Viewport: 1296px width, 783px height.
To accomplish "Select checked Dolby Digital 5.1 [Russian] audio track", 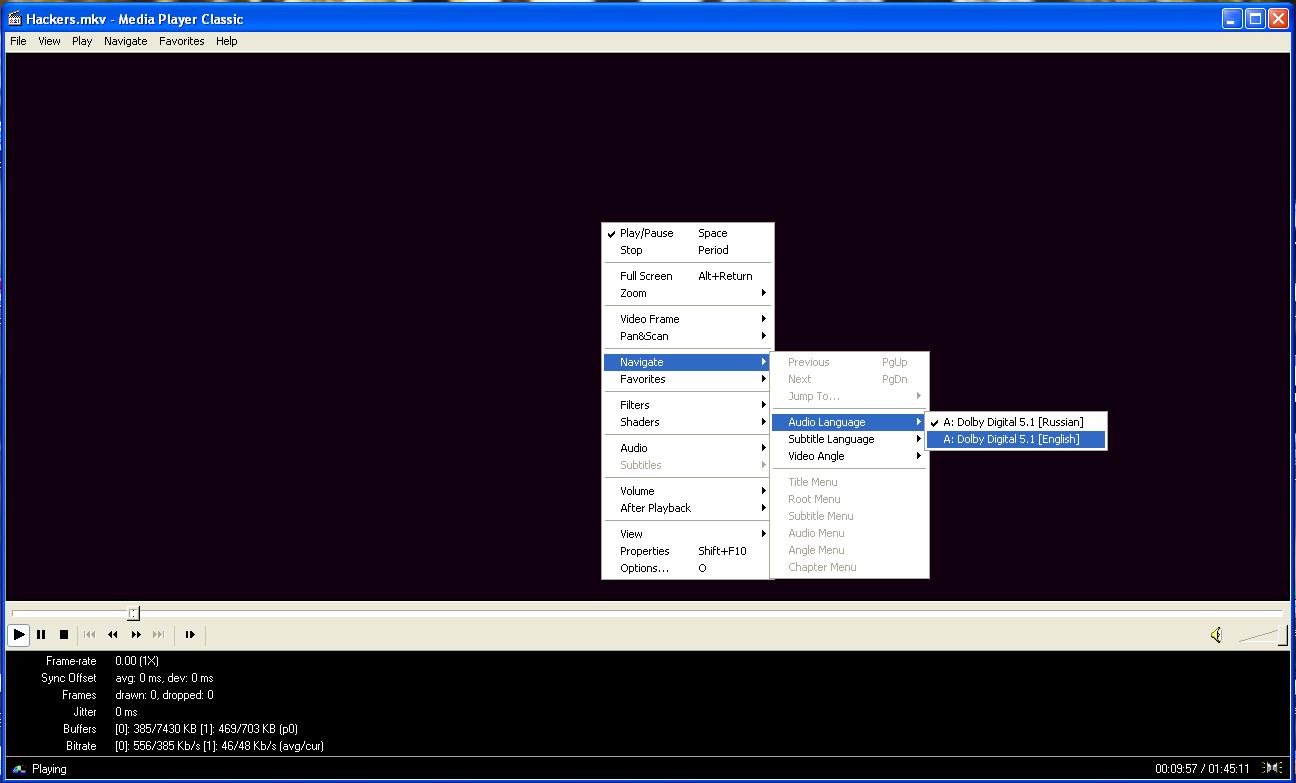I will (x=1016, y=422).
